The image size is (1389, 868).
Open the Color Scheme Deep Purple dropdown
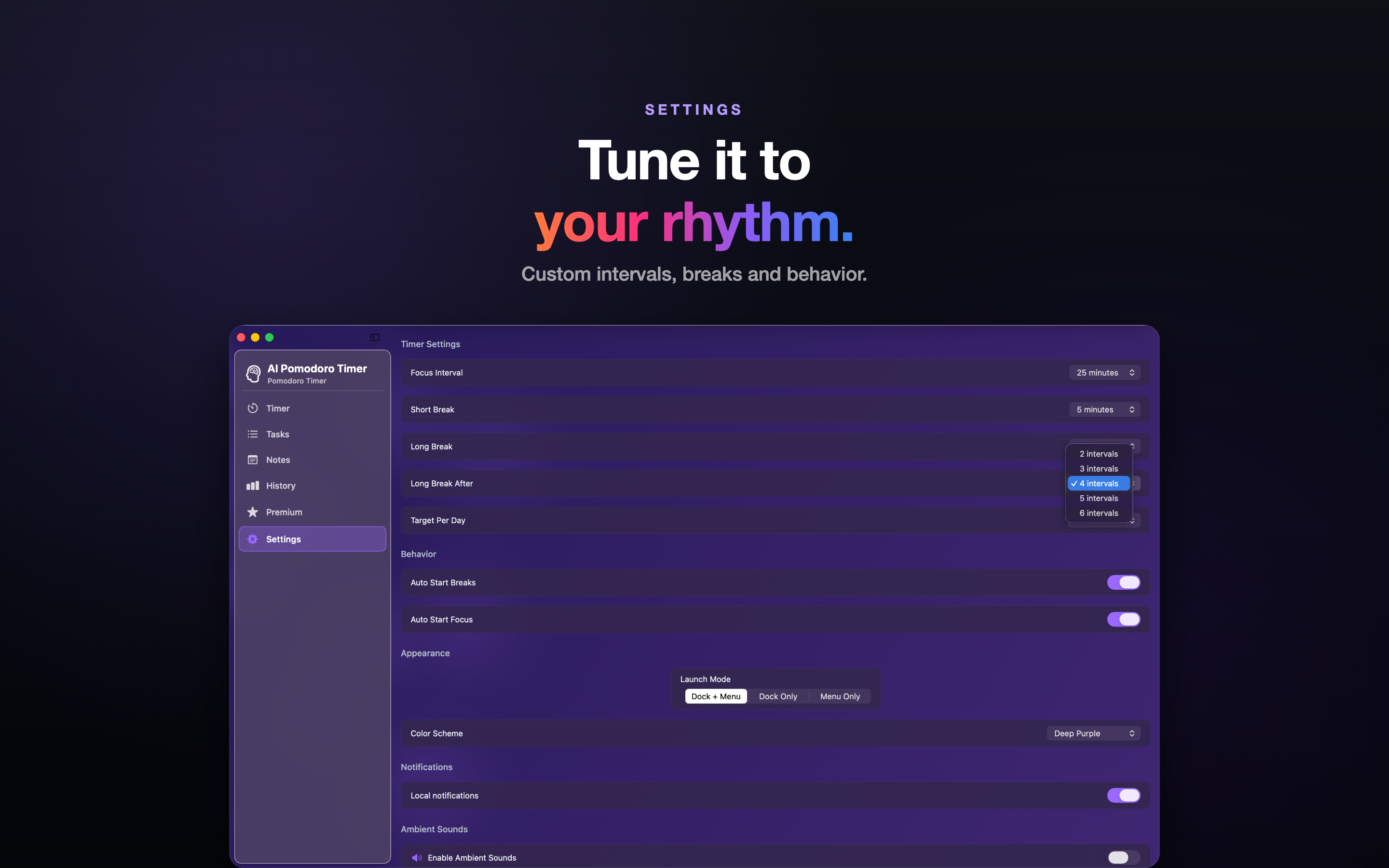click(1093, 733)
